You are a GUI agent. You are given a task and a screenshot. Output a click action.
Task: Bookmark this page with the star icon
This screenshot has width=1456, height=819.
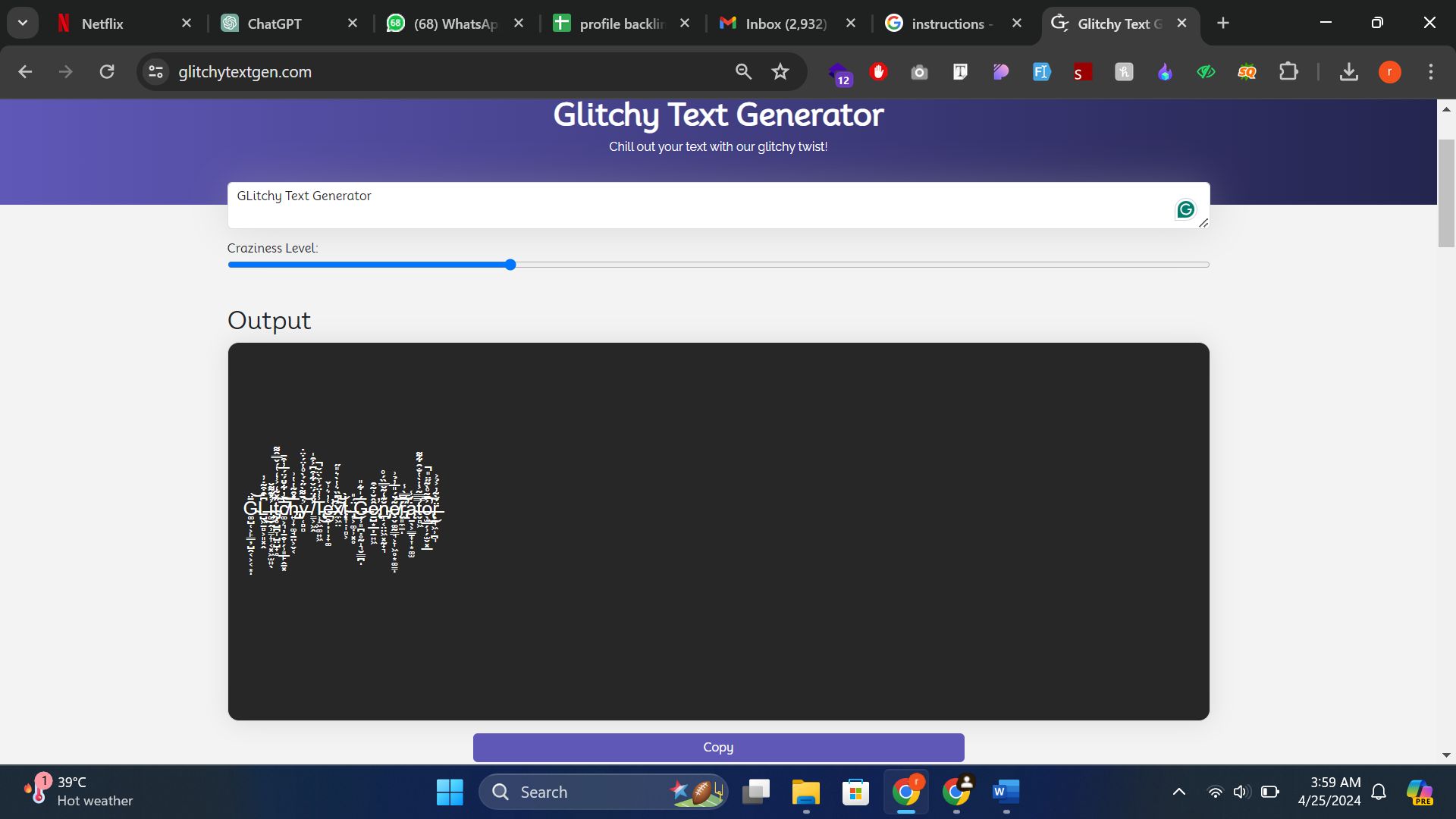pyautogui.click(x=780, y=72)
